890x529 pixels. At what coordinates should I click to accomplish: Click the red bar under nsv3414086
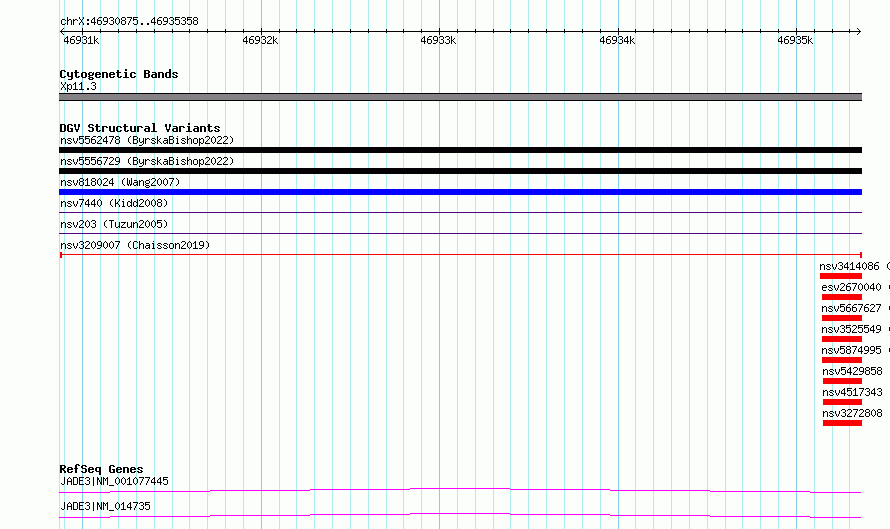(x=841, y=276)
